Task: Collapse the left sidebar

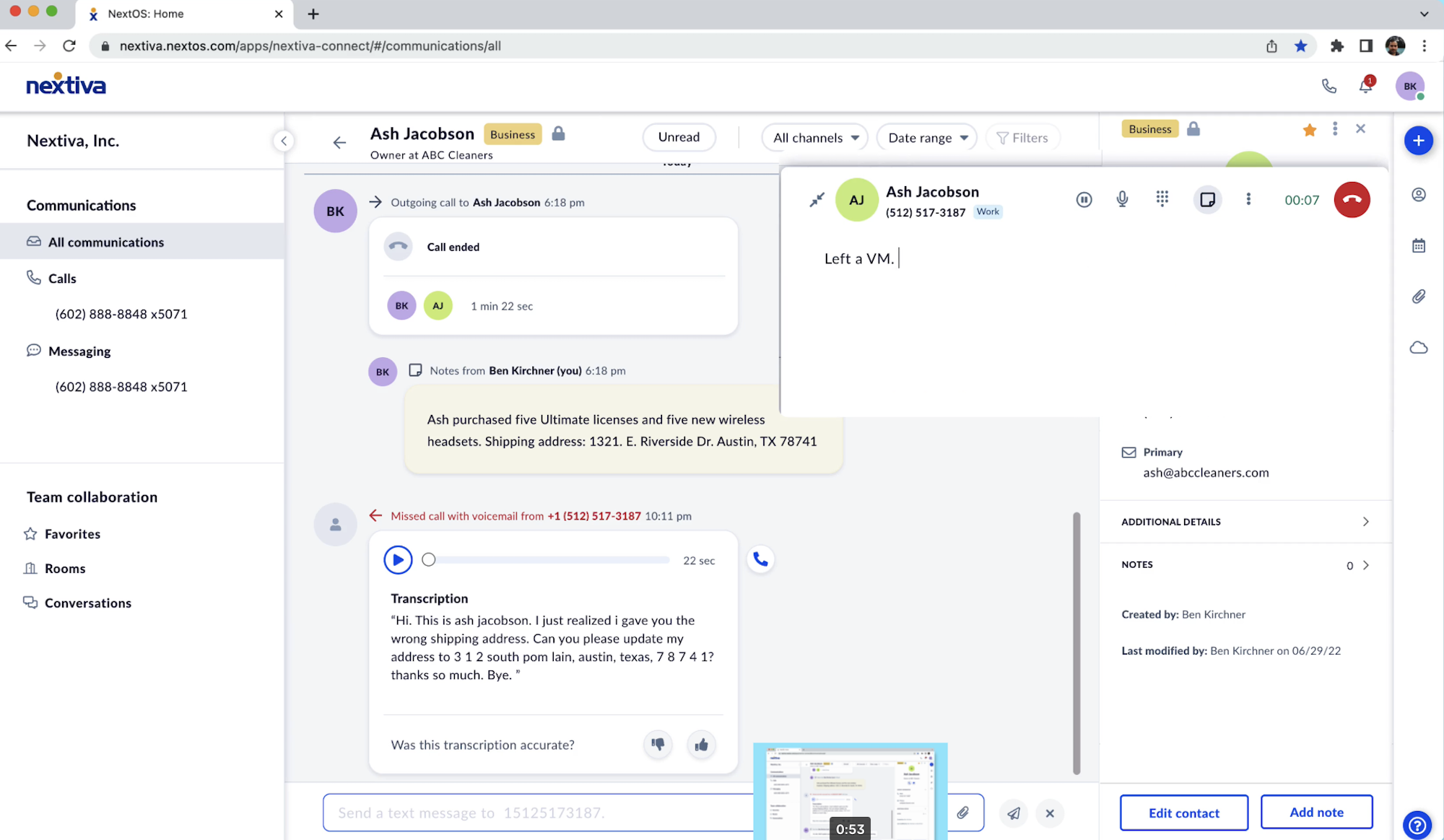Action: coord(284,141)
